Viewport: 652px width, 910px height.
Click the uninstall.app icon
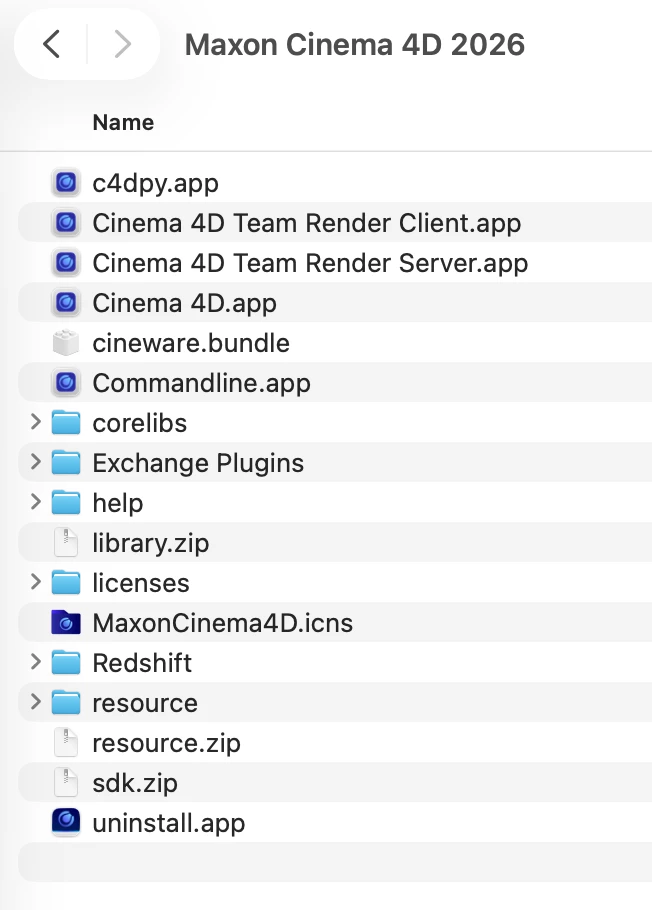[66, 822]
